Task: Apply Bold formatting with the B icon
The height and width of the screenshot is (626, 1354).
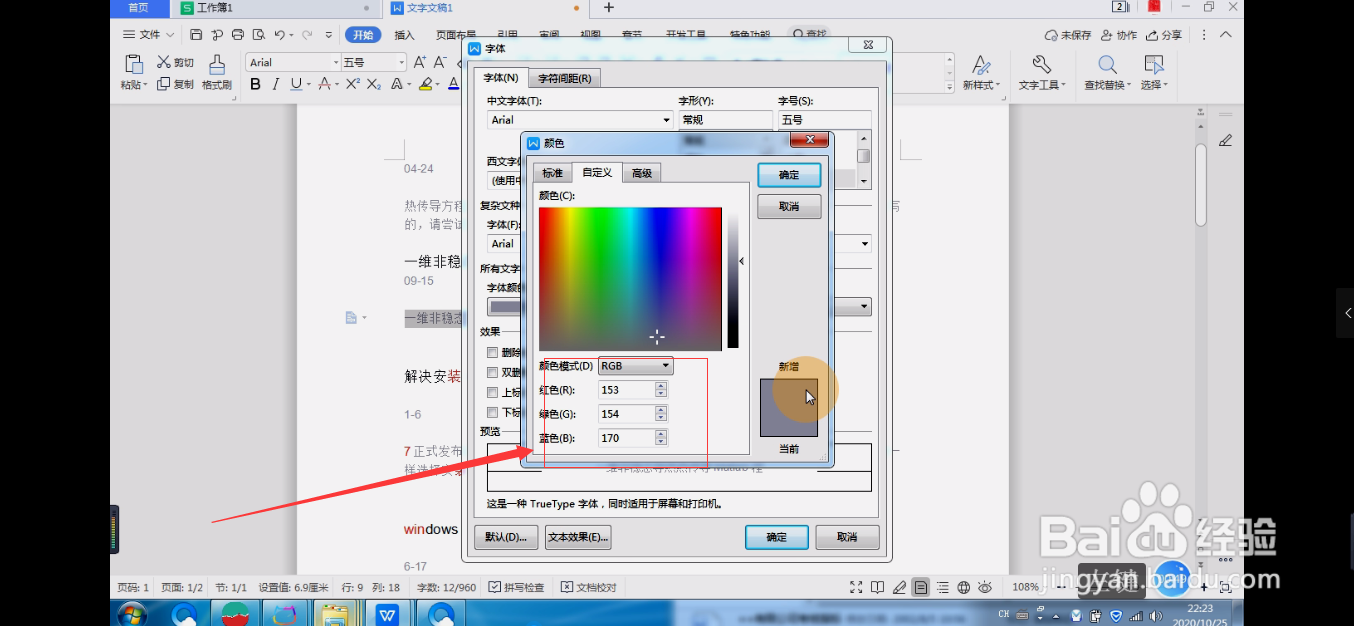Action: pos(254,83)
